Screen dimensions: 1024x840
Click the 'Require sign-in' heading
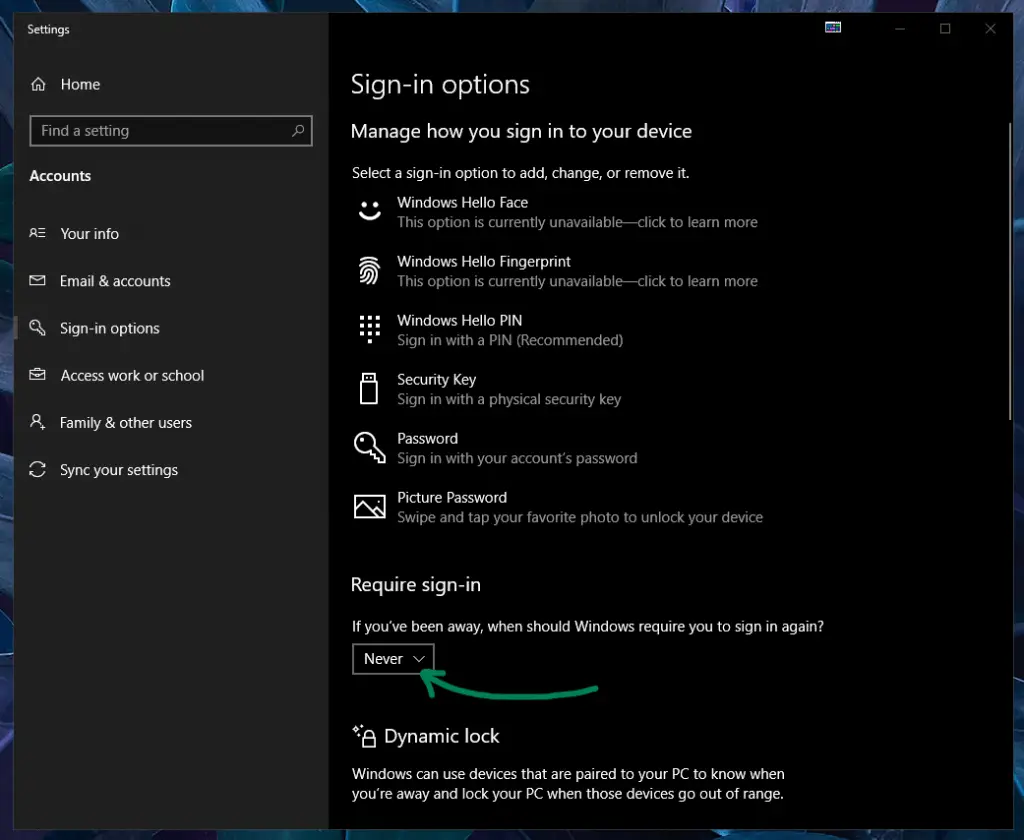pos(416,585)
